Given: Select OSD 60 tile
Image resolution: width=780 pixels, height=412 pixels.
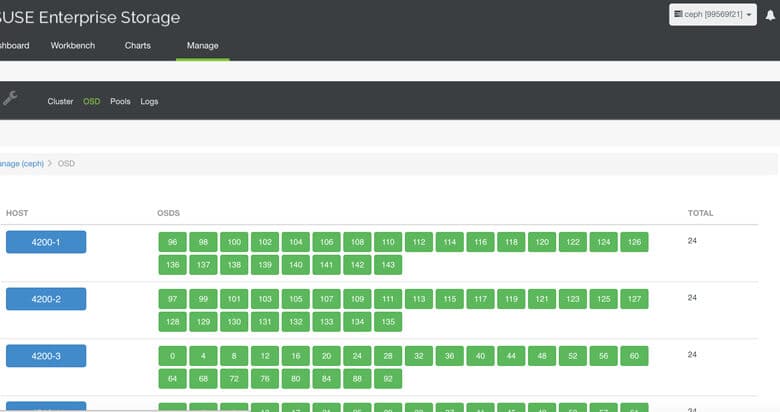Looking at the screenshot, I should [x=634, y=356].
